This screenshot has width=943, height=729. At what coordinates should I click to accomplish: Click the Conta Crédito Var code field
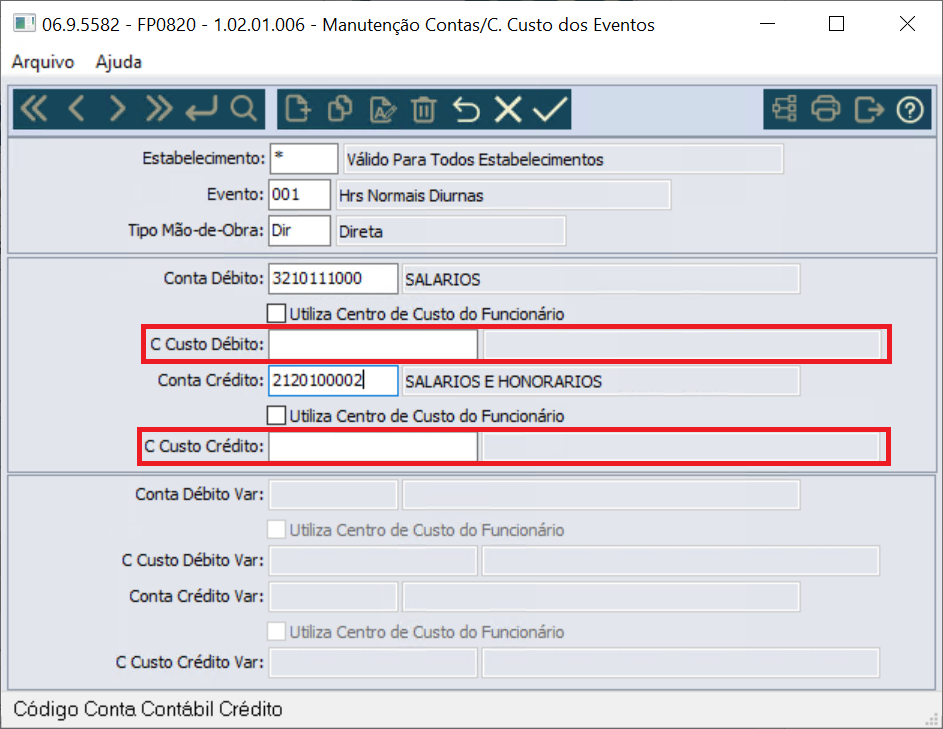(333, 597)
